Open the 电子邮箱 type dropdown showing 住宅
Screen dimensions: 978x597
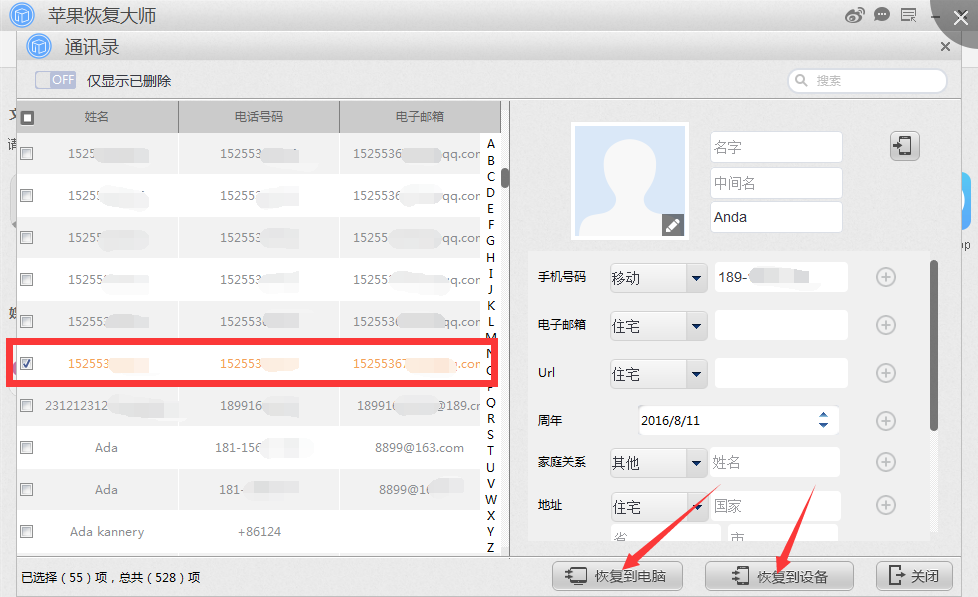pos(697,326)
